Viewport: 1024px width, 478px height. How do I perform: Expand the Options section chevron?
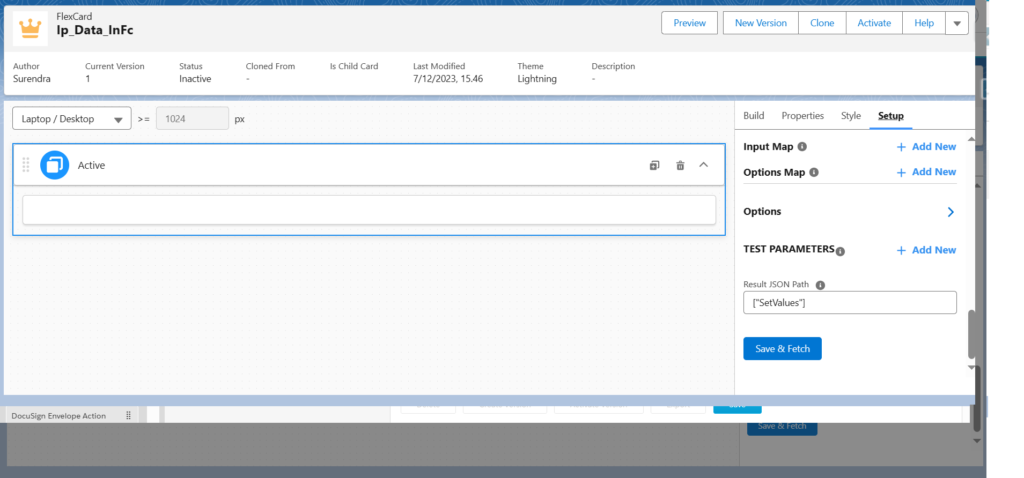tap(951, 212)
